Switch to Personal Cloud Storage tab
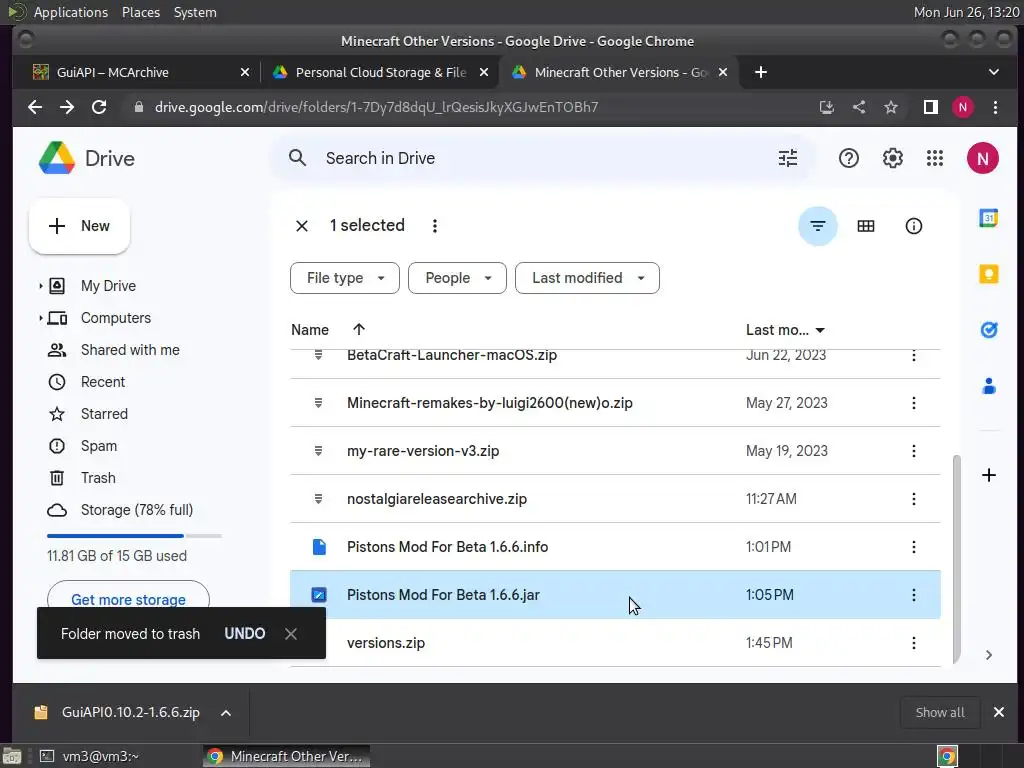Image resolution: width=1024 pixels, height=768 pixels. pos(380,72)
